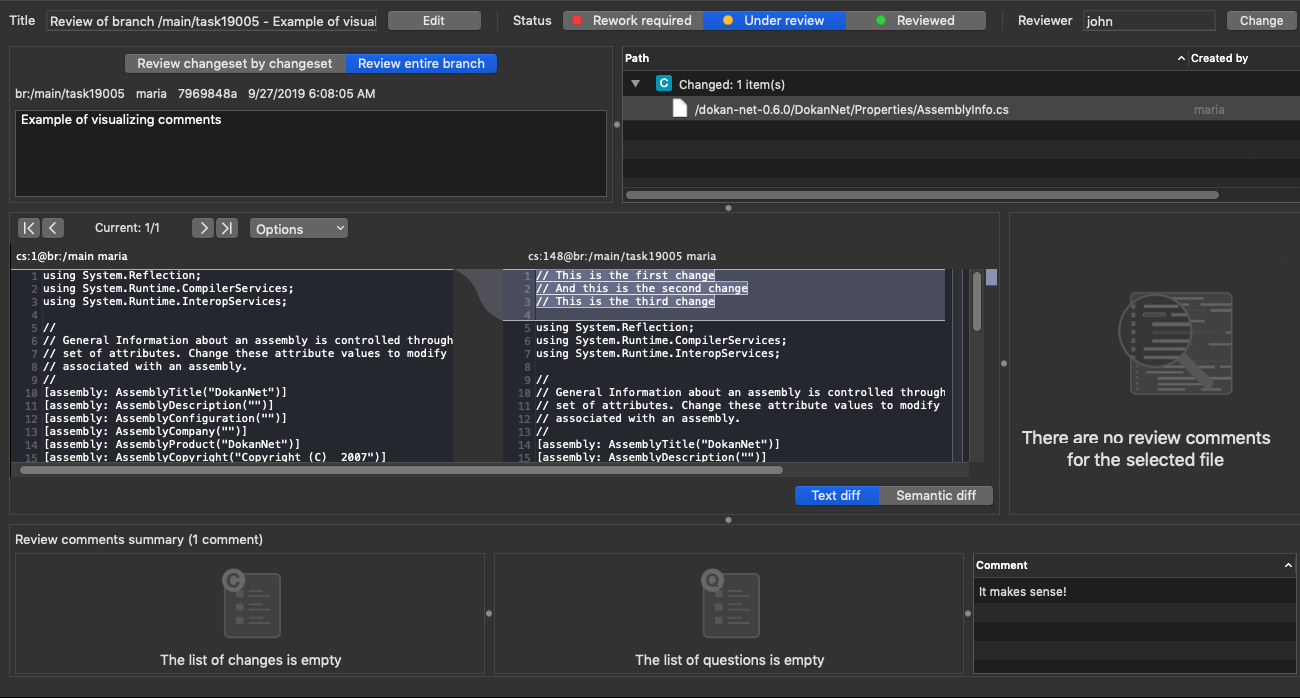Click maria in the Created by column
Image resolution: width=1300 pixels, height=698 pixels.
(x=1209, y=109)
